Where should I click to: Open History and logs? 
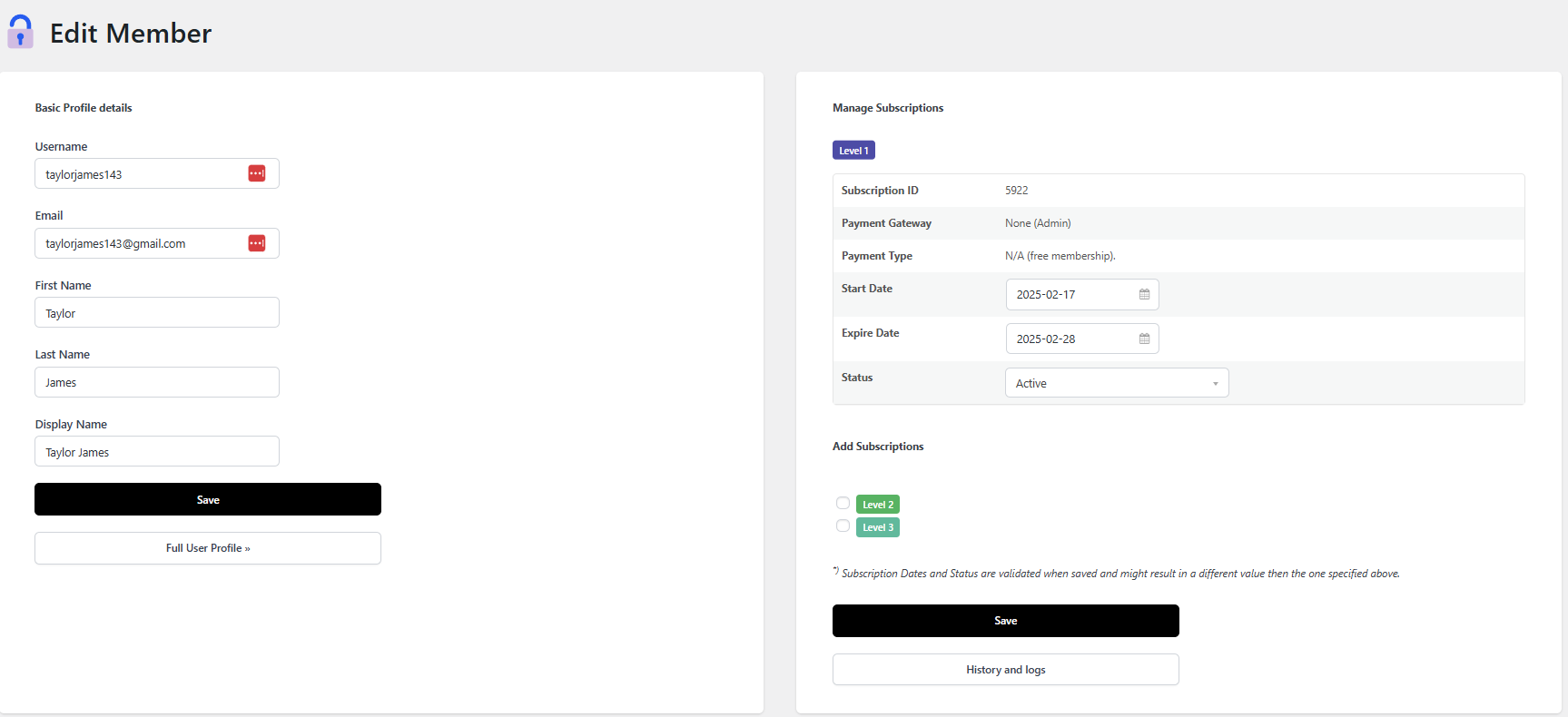pos(1005,670)
